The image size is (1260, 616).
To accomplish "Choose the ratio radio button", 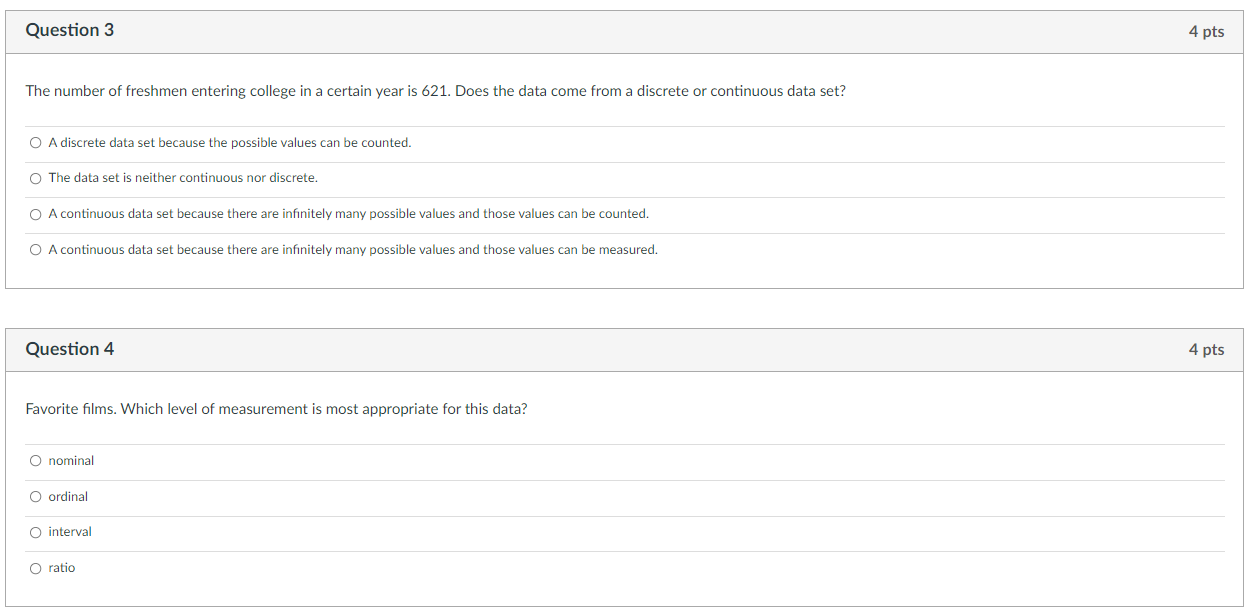I will pos(36,568).
